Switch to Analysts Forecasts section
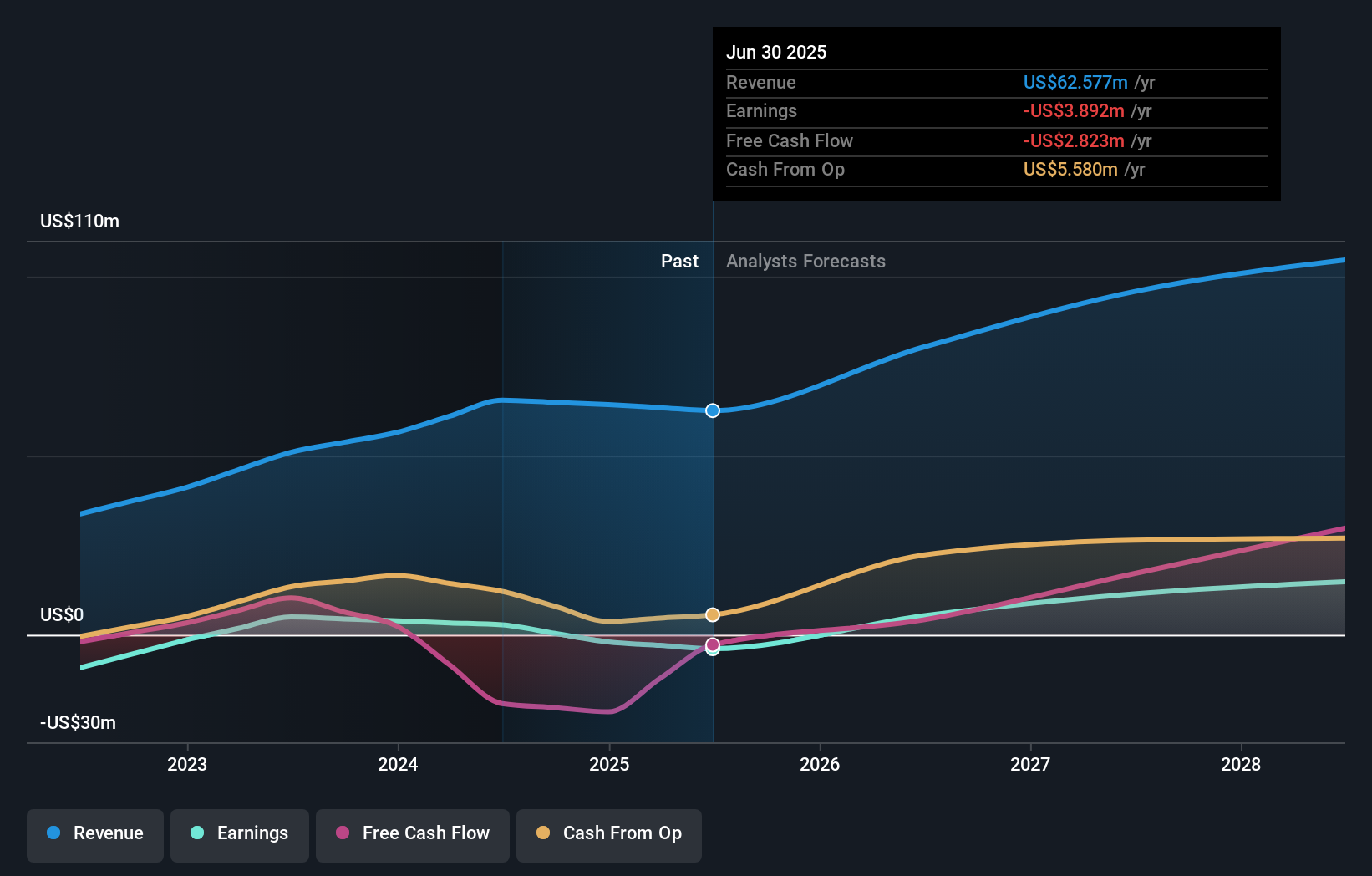The image size is (1372, 876). click(x=805, y=261)
